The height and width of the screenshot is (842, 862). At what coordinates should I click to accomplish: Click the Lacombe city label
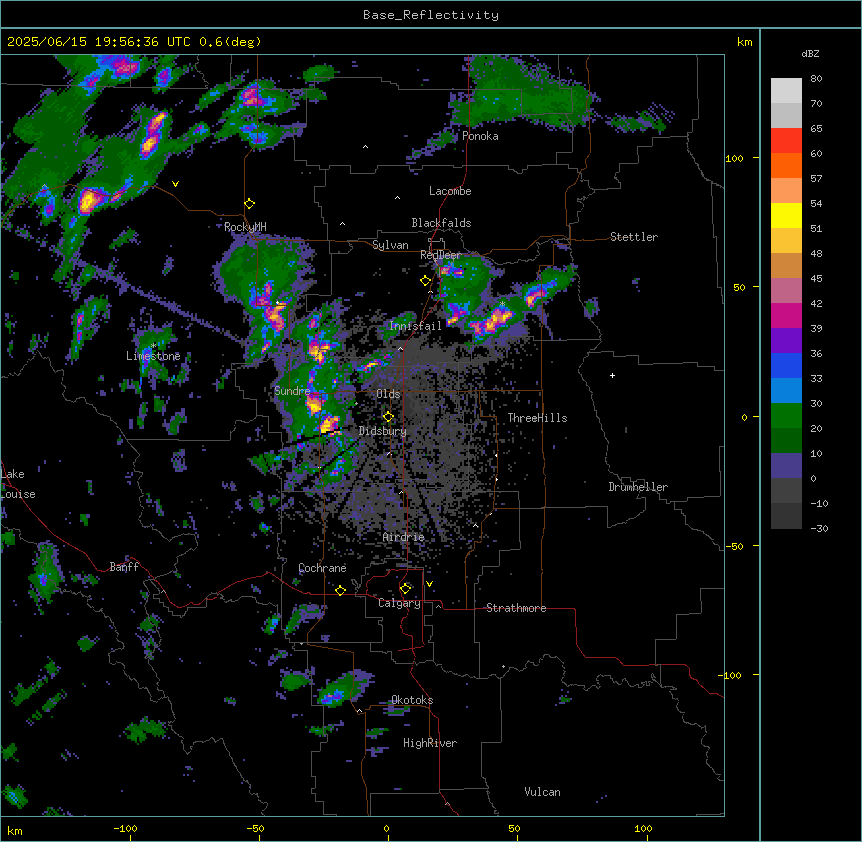(450, 191)
